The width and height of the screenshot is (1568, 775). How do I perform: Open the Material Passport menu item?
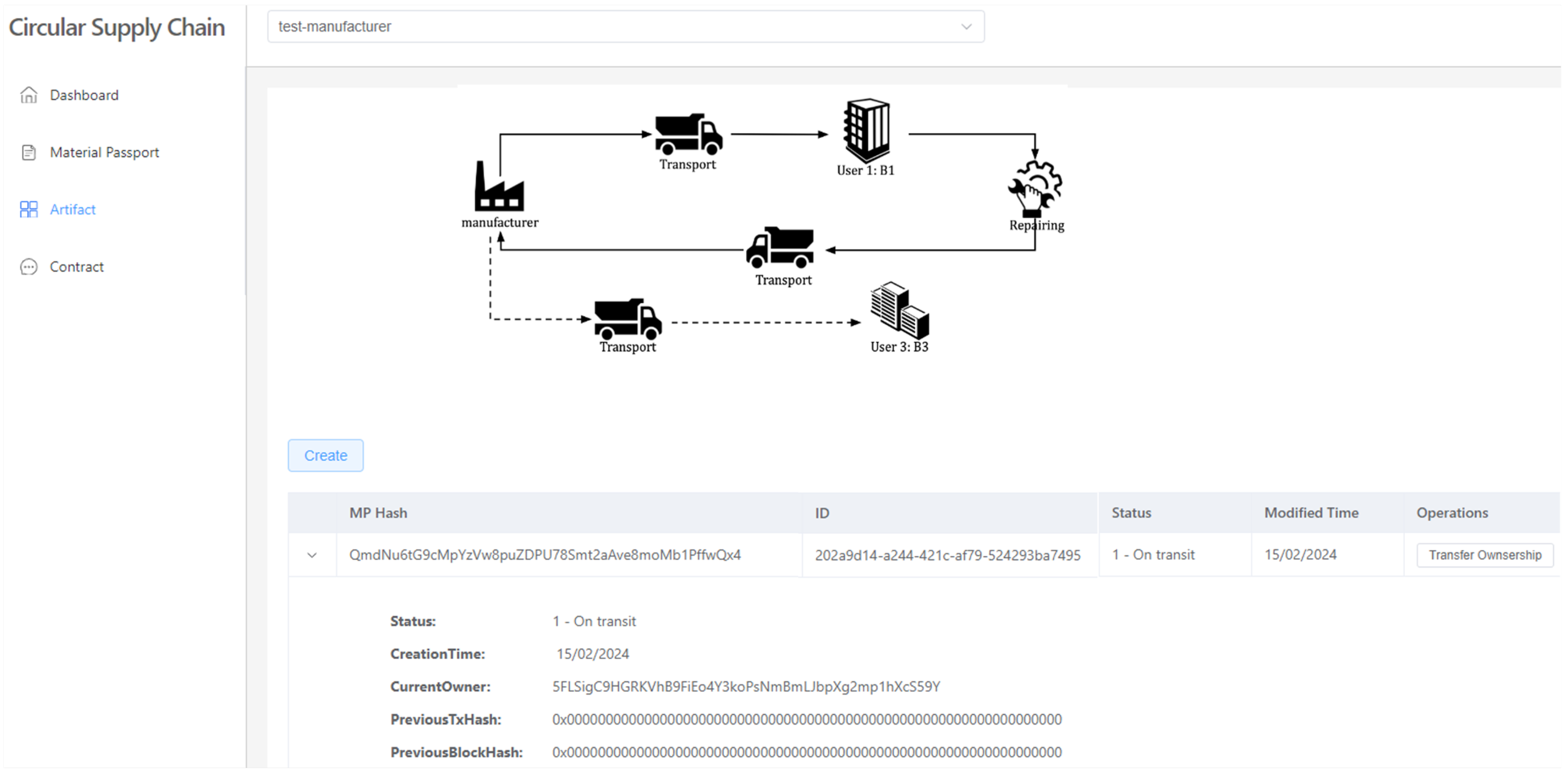click(104, 152)
